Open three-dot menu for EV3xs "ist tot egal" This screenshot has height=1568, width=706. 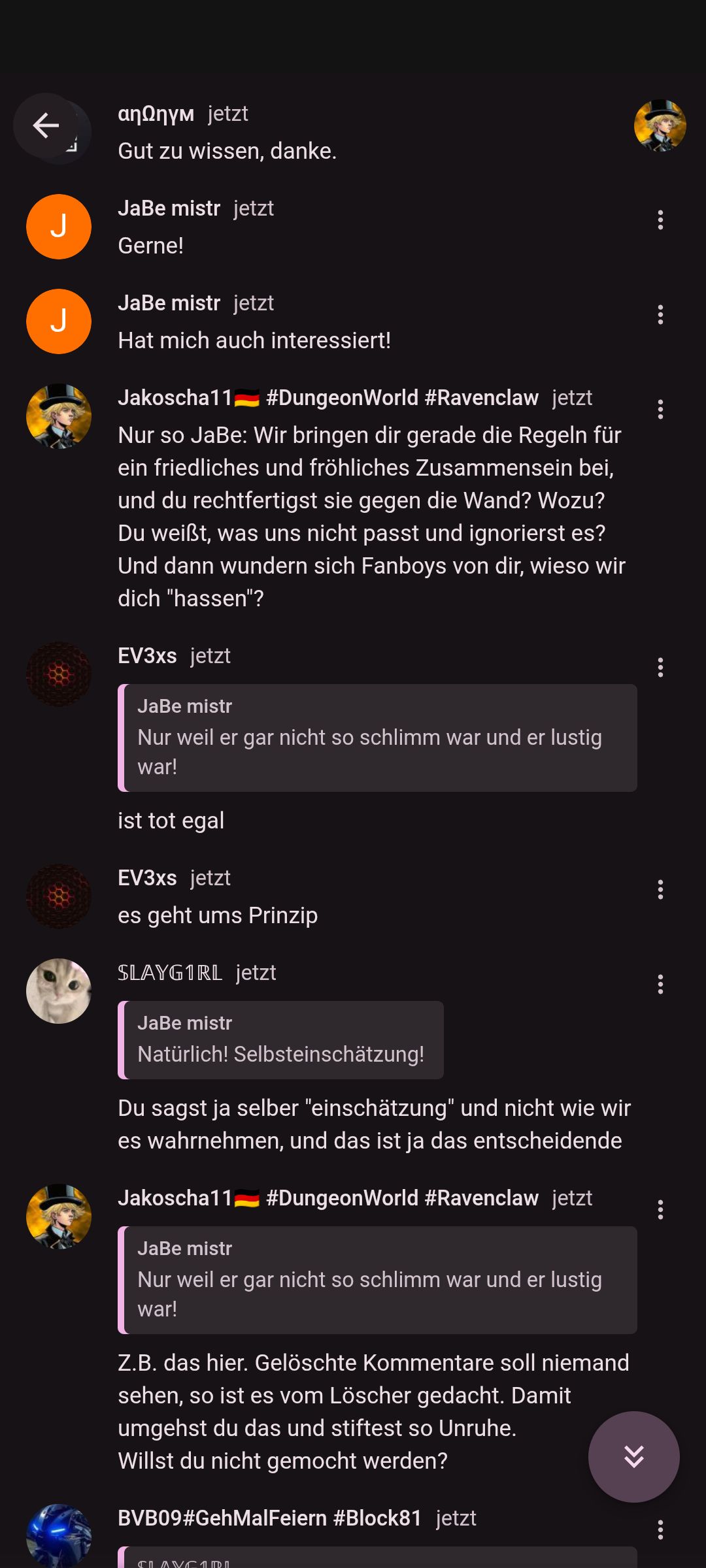click(660, 668)
